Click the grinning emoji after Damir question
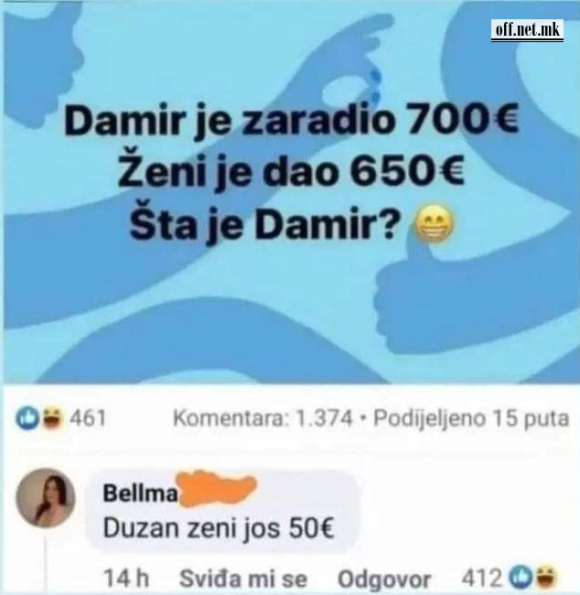Image resolution: width=580 pixels, height=595 pixels. (x=433, y=224)
